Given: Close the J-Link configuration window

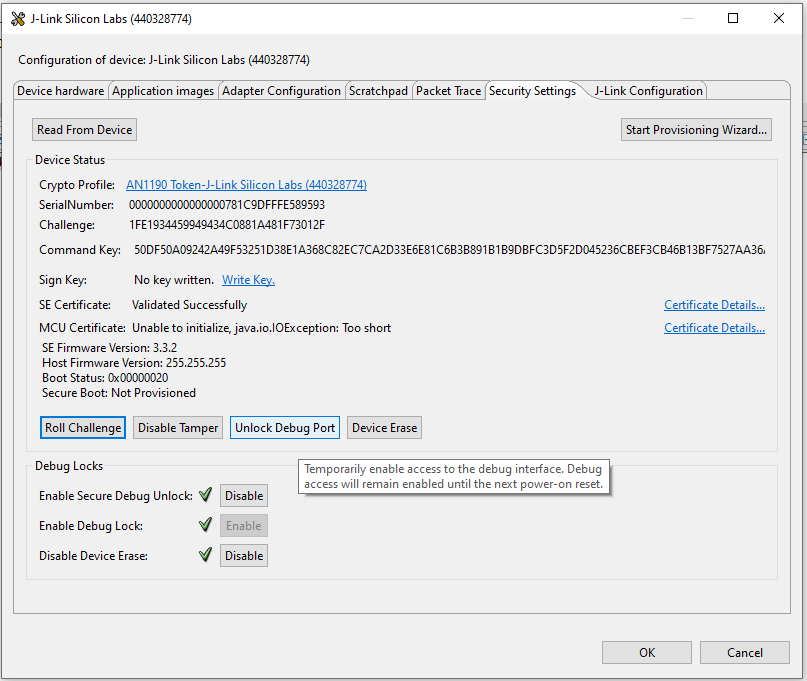Looking at the screenshot, I should 779,19.
